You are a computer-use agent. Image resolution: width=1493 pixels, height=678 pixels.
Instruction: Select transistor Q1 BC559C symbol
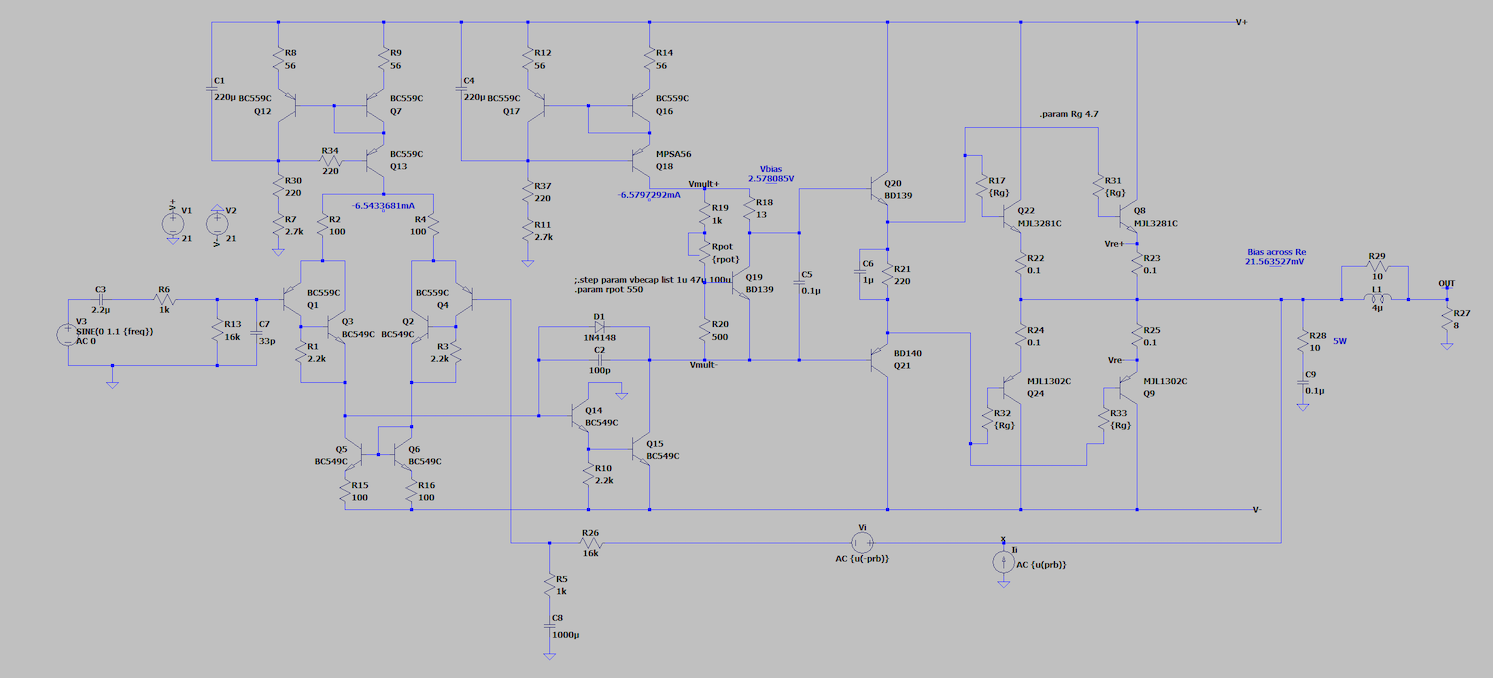(292, 299)
